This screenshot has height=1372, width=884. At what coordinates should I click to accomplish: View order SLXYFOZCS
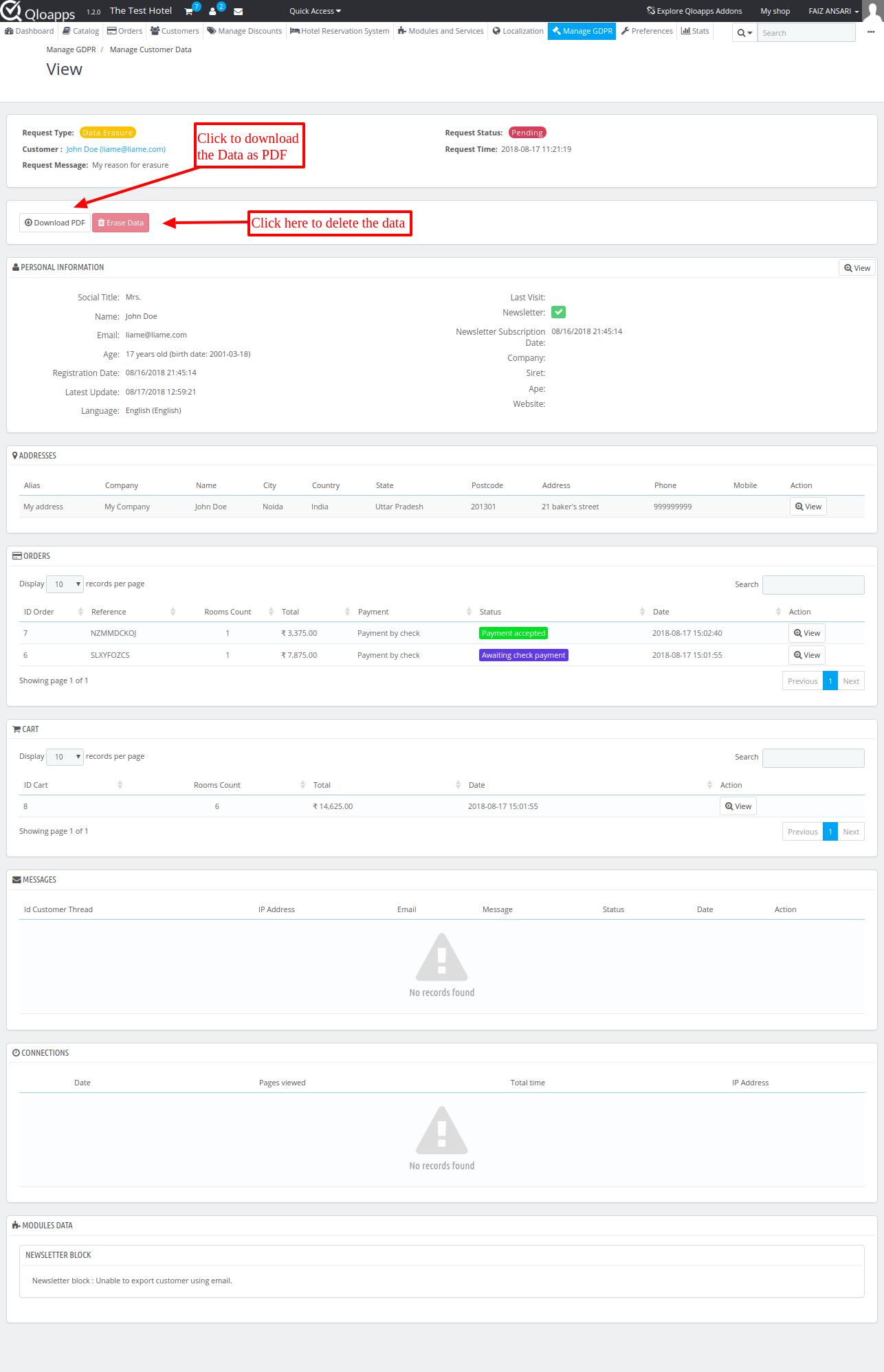[x=807, y=655]
